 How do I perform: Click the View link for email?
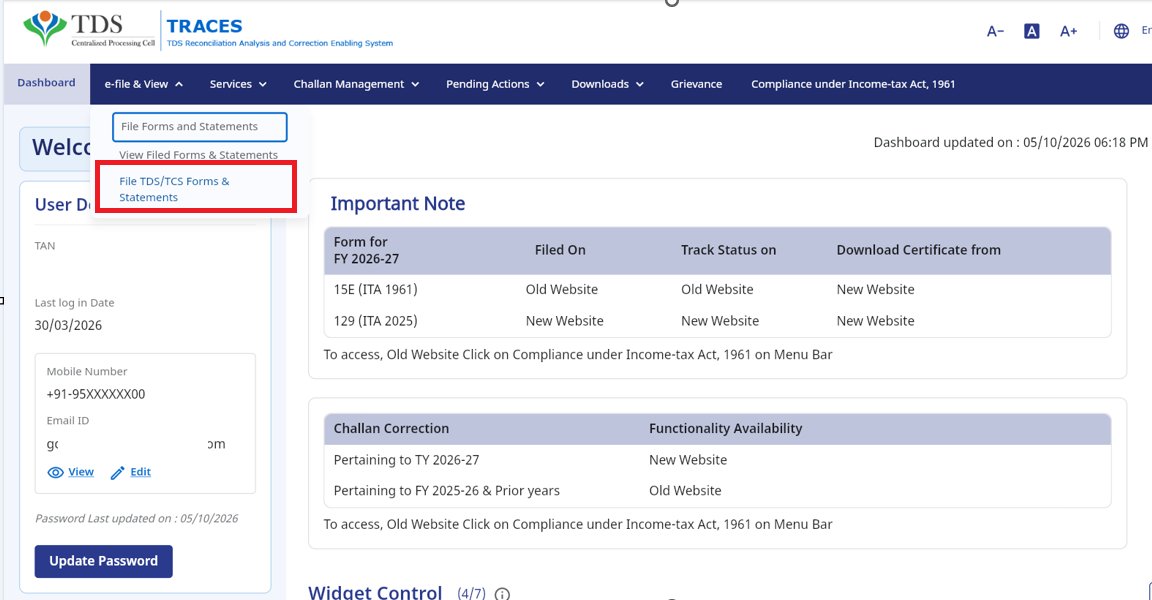(81, 471)
